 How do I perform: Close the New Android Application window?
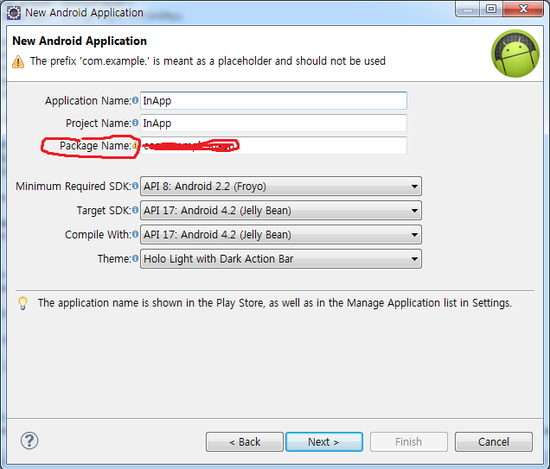523,8
